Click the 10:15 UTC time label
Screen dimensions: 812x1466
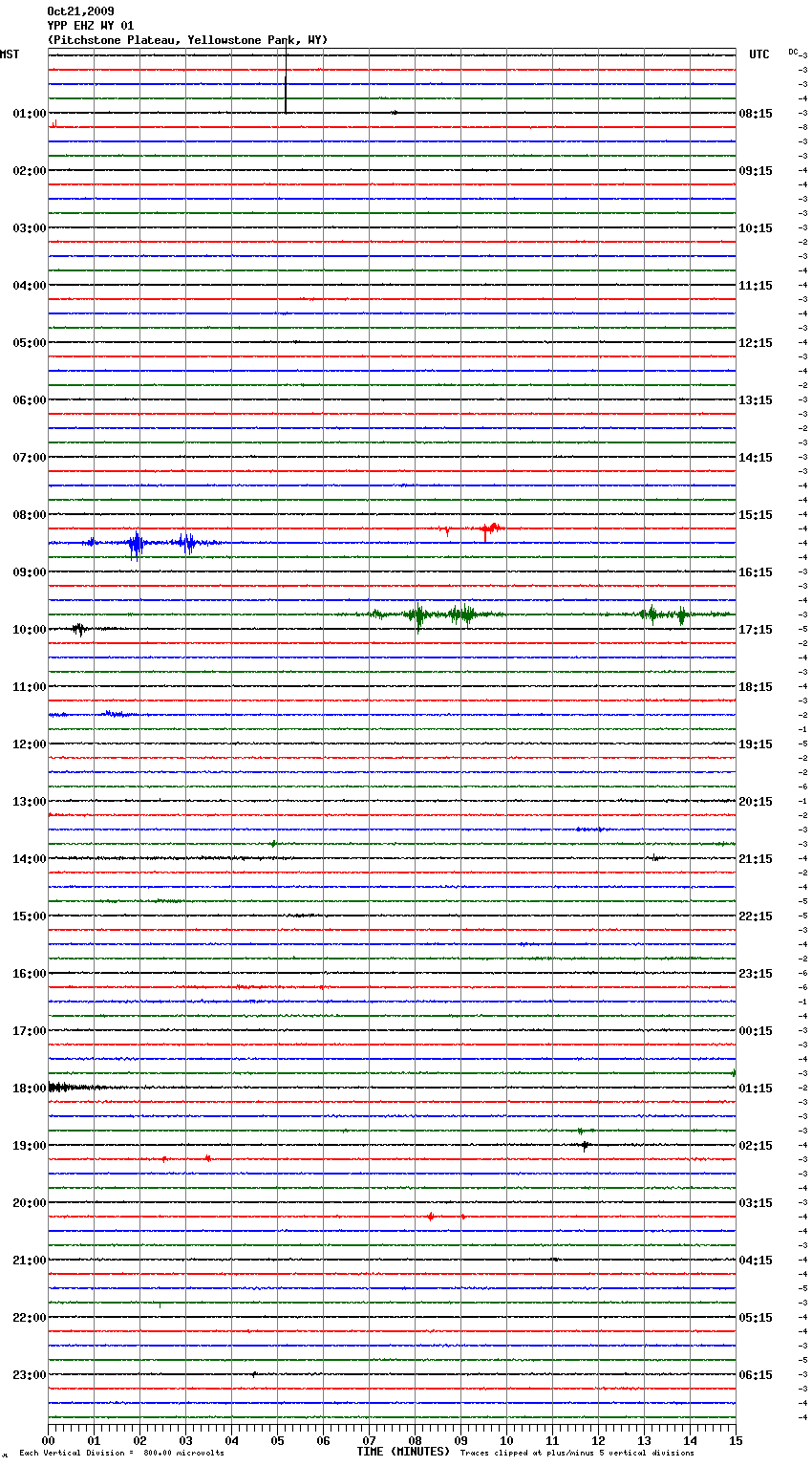(756, 227)
